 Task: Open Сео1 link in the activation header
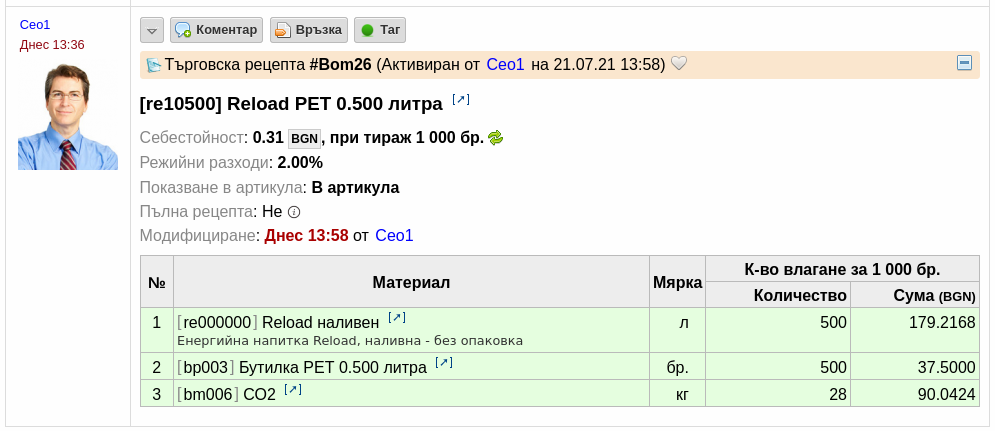[x=505, y=64]
